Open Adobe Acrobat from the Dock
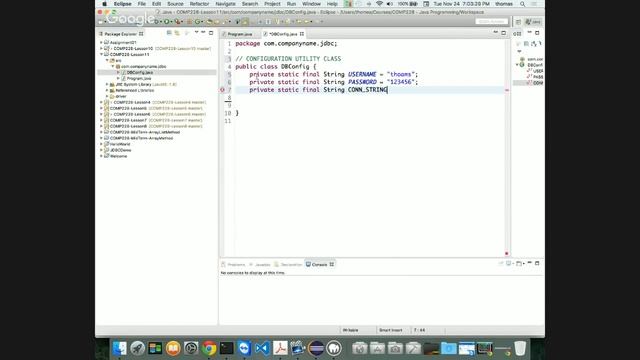 (x=280, y=348)
